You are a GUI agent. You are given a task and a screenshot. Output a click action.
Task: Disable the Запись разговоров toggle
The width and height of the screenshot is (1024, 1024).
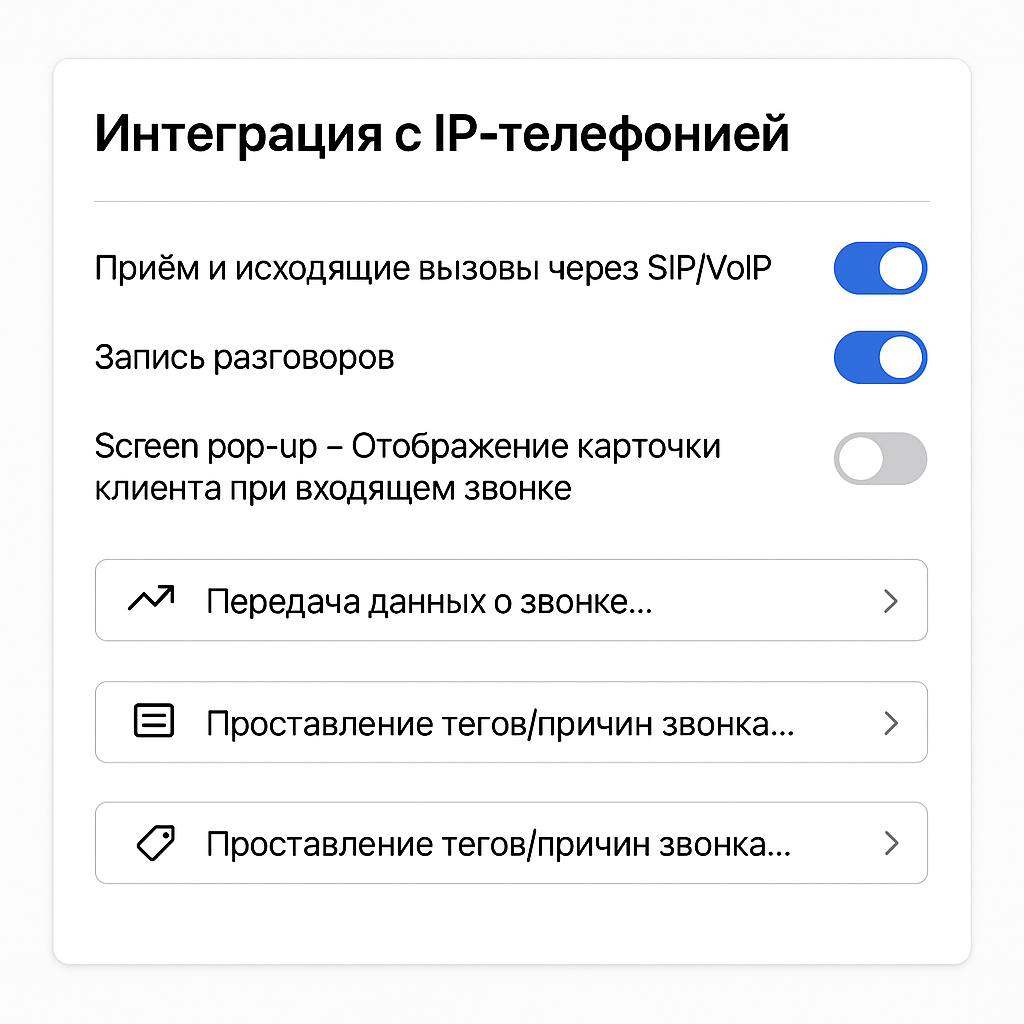pyautogui.click(x=880, y=357)
